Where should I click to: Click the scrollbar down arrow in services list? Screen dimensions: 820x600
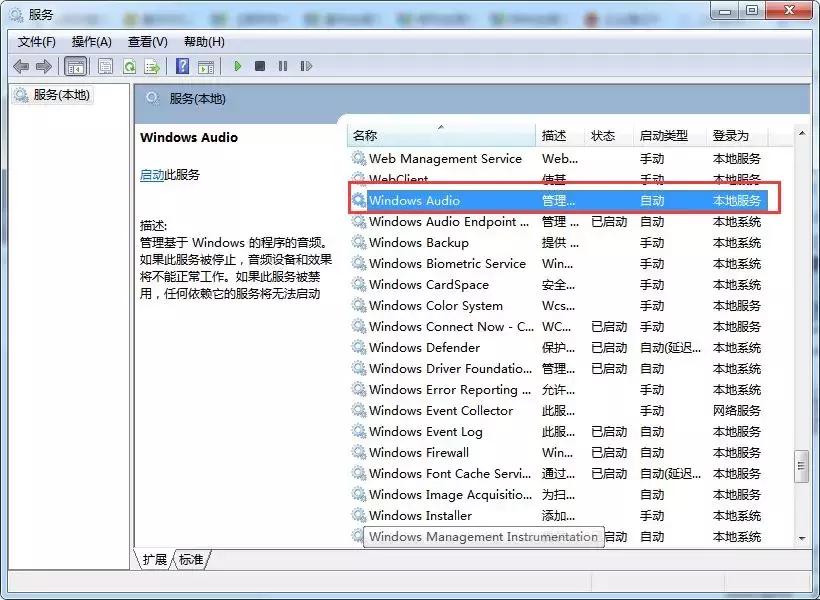point(802,538)
